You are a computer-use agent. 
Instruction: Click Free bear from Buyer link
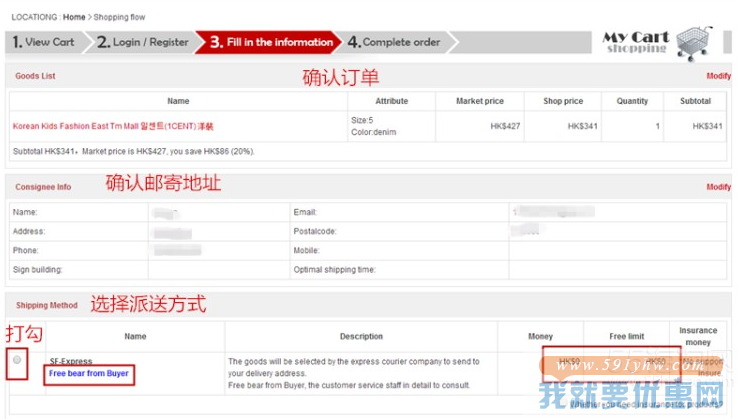pyautogui.click(x=88, y=373)
